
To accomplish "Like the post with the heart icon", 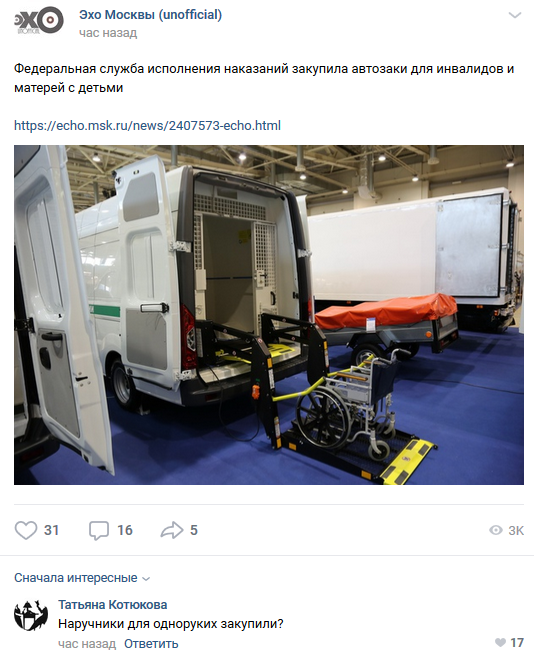I will tap(26, 530).
